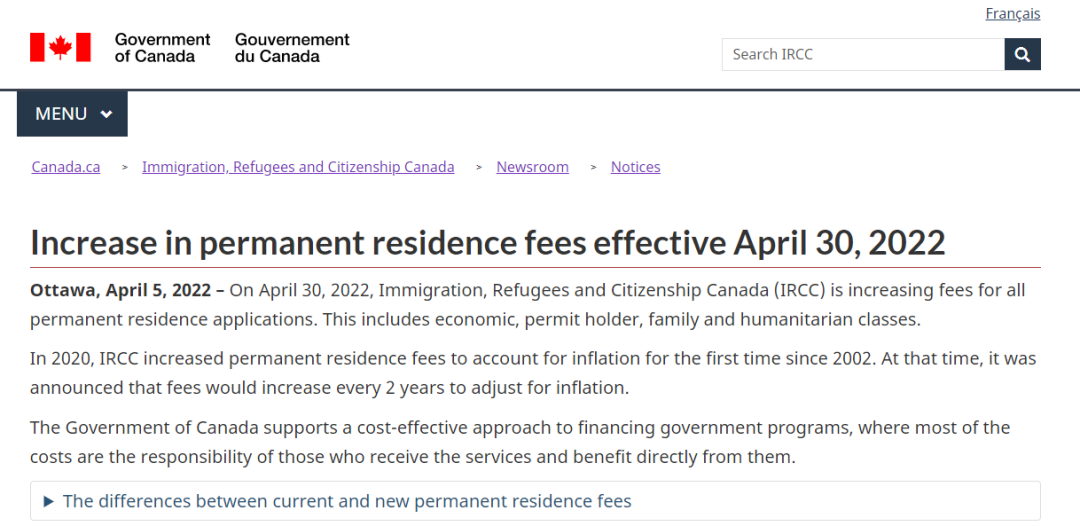The height and width of the screenshot is (526, 1080).
Task: Click the breadcrumb arrow before Notices
Action: click(x=593, y=168)
